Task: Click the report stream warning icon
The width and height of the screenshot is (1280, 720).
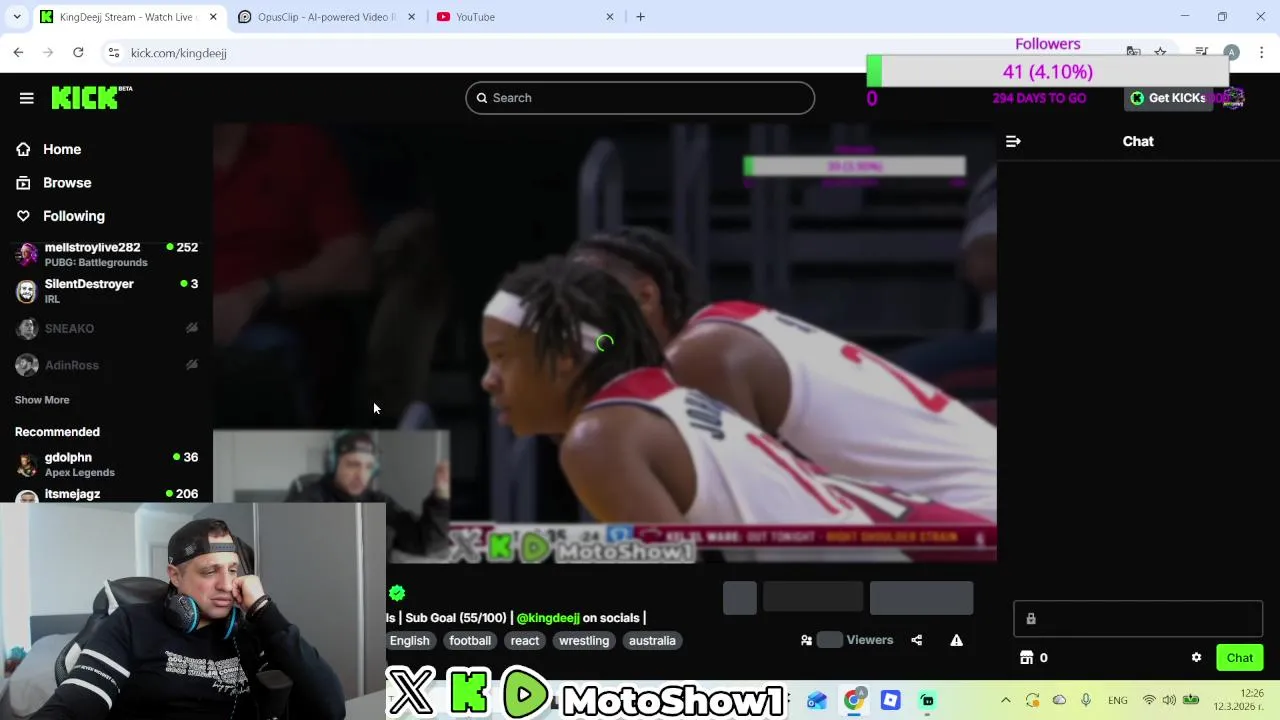Action: [x=957, y=640]
